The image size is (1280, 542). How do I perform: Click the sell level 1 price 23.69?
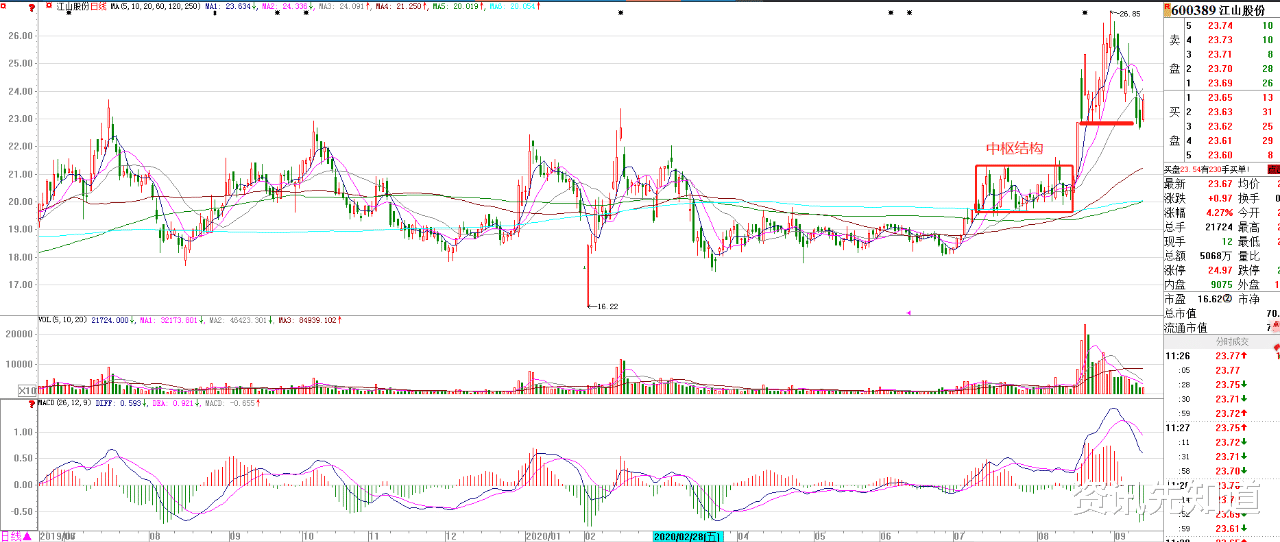pyautogui.click(x=1220, y=83)
